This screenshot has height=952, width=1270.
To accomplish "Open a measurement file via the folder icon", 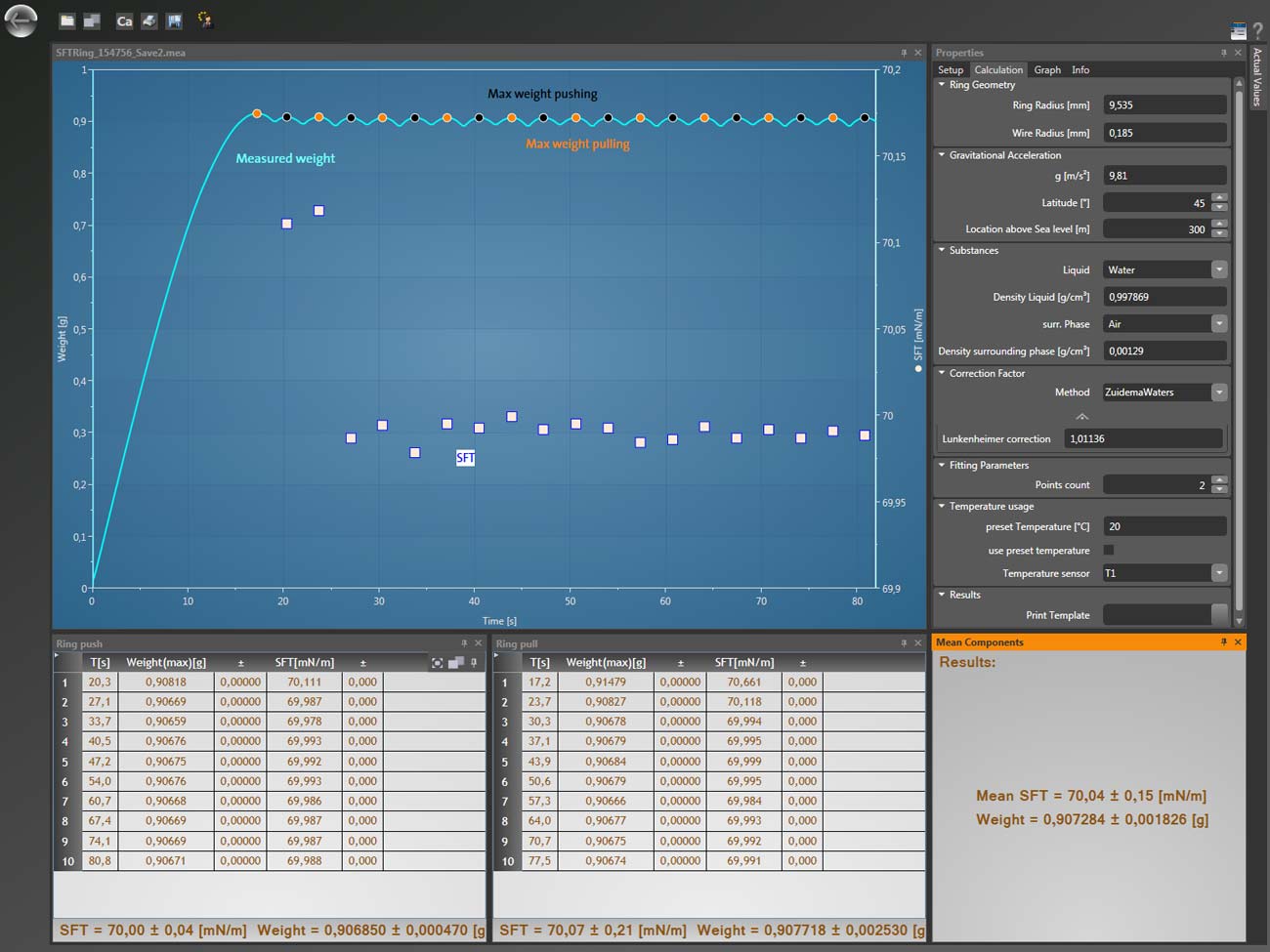I will pos(65,21).
